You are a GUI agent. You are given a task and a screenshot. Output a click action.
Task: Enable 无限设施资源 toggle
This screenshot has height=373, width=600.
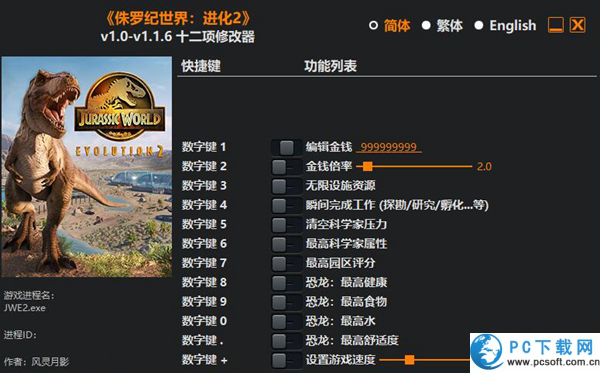pyautogui.click(x=287, y=186)
